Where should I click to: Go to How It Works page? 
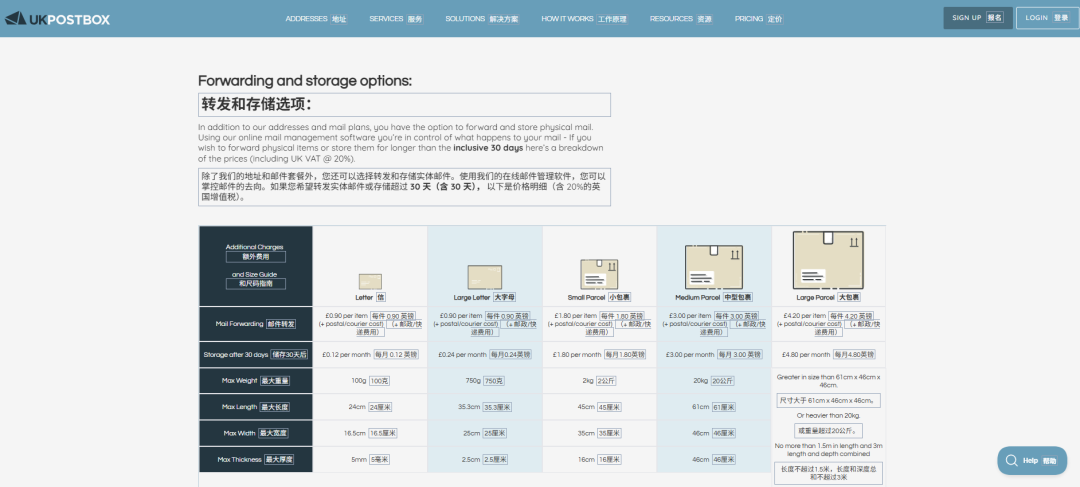pyautogui.click(x=584, y=19)
